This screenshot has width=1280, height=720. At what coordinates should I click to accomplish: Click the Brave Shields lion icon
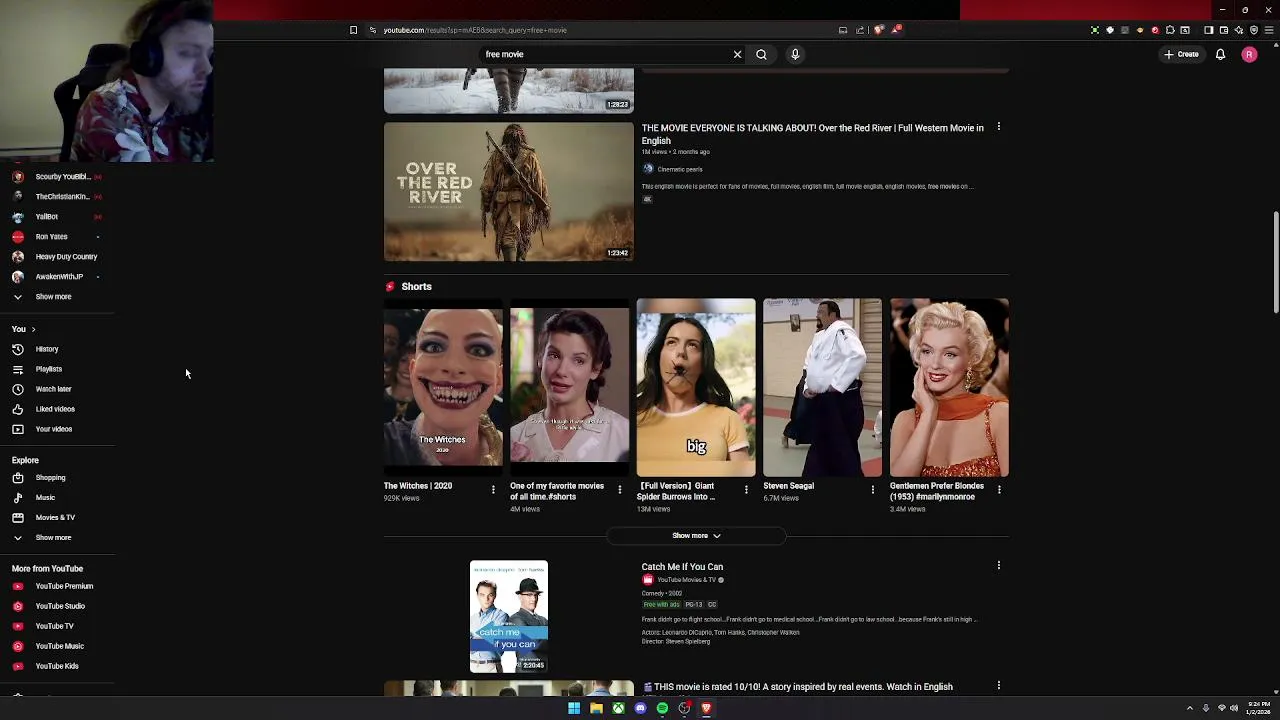point(879,30)
